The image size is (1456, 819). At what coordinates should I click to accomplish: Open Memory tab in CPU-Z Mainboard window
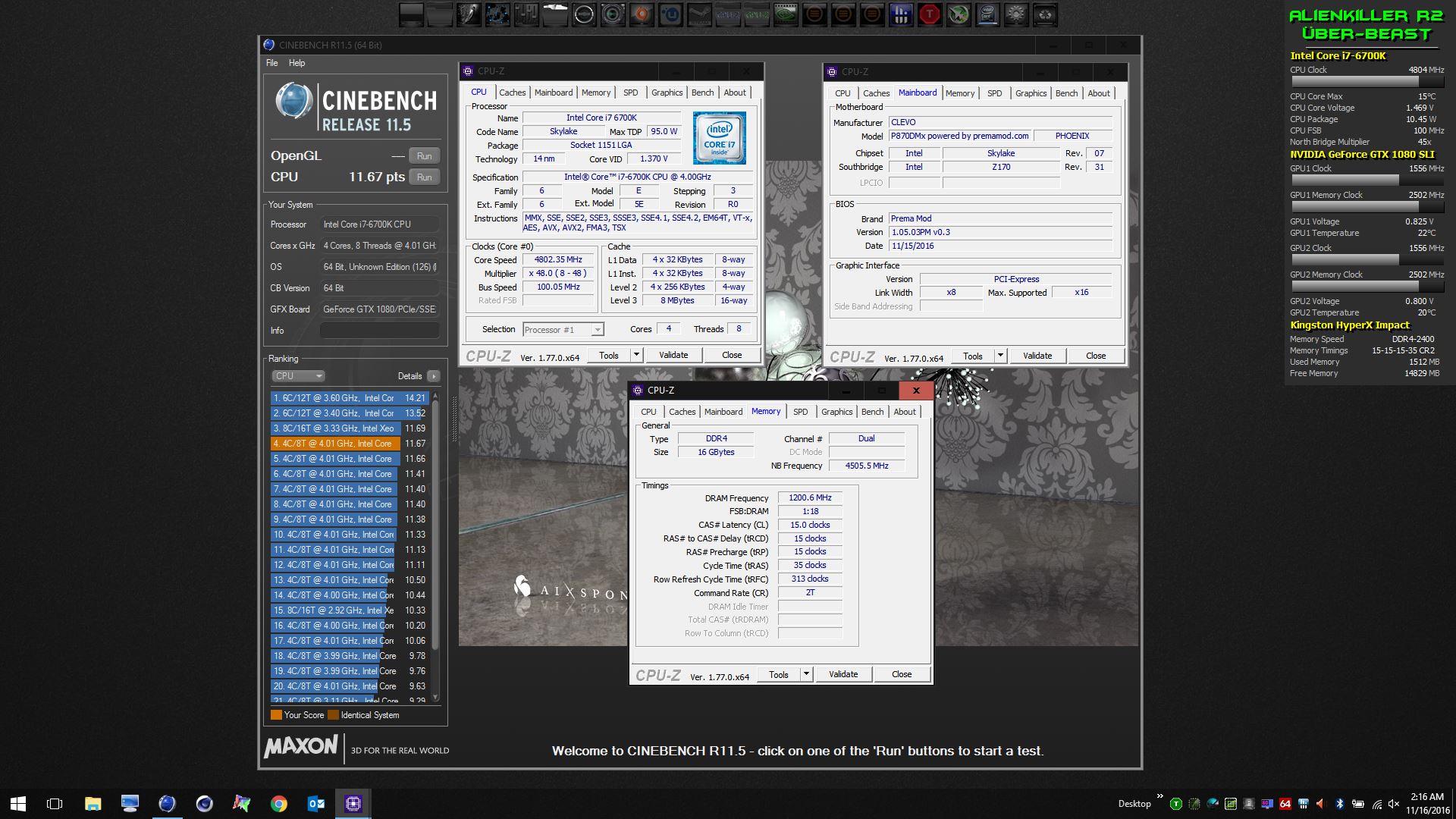pos(959,93)
